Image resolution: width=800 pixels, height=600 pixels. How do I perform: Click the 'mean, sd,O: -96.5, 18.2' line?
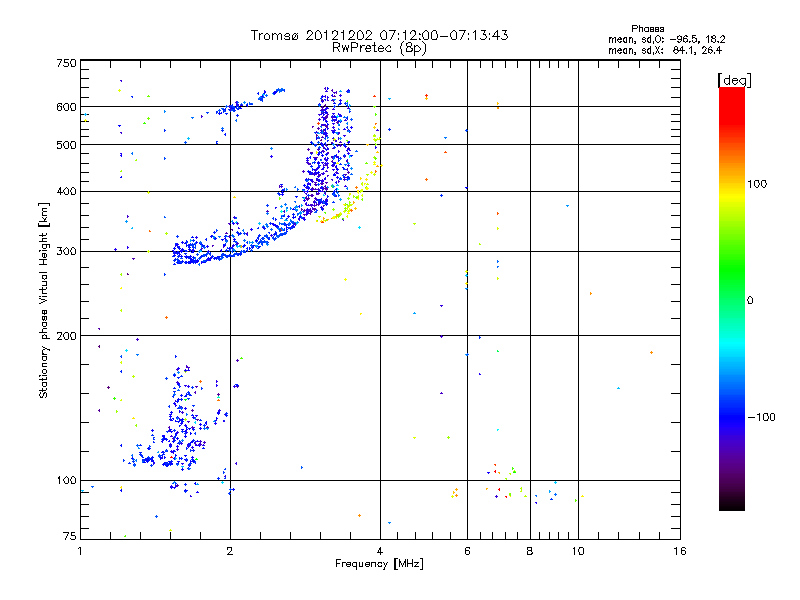coord(666,39)
